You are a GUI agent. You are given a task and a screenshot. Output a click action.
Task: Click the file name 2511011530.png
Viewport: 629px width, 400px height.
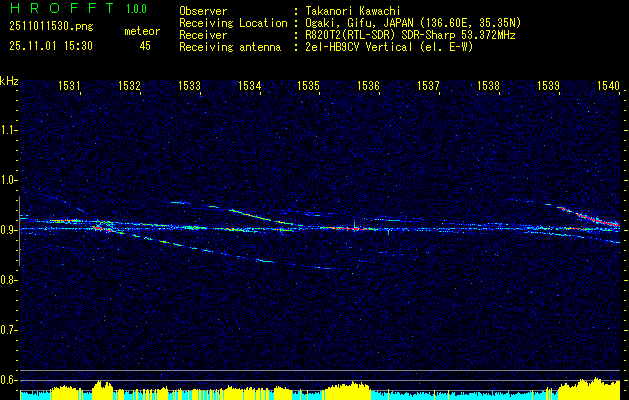click(51, 27)
